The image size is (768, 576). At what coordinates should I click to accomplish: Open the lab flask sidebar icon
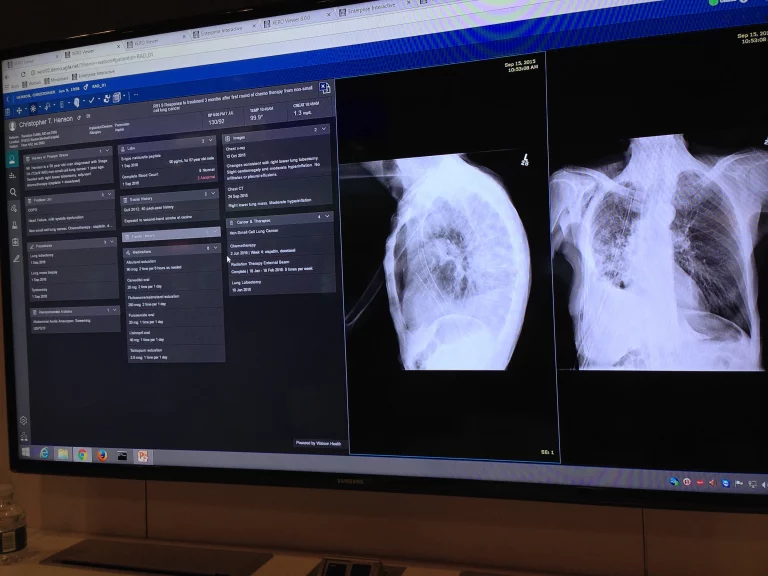(x=14, y=225)
